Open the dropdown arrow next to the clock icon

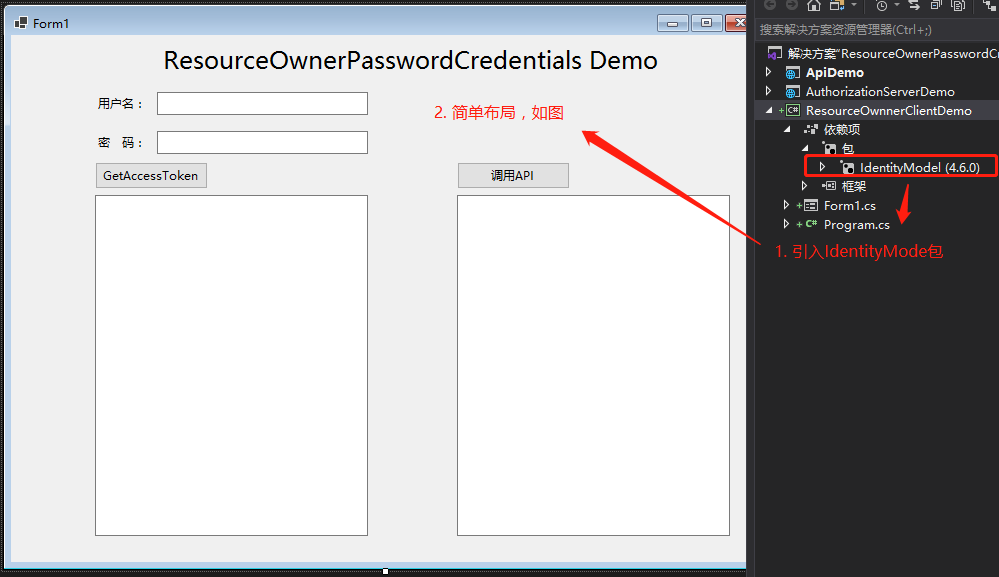(x=897, y=5)
